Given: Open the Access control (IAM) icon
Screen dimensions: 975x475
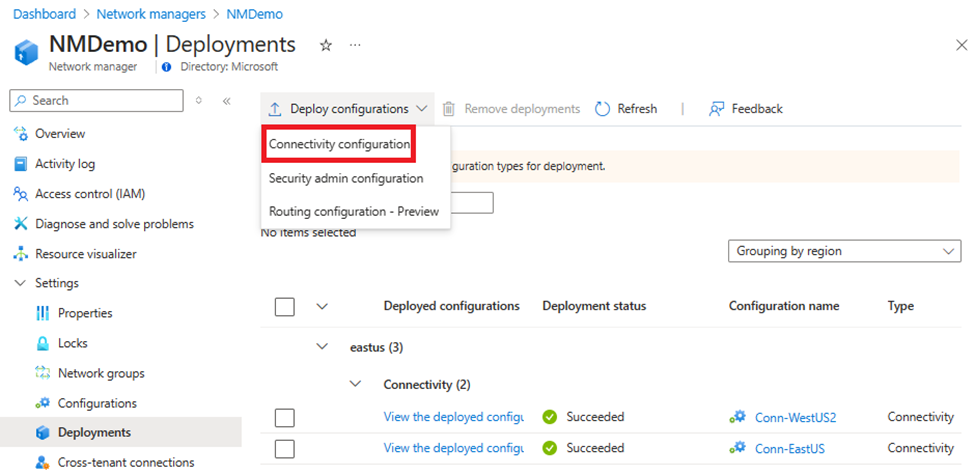Looking at the screenshot, I should 20,194.
